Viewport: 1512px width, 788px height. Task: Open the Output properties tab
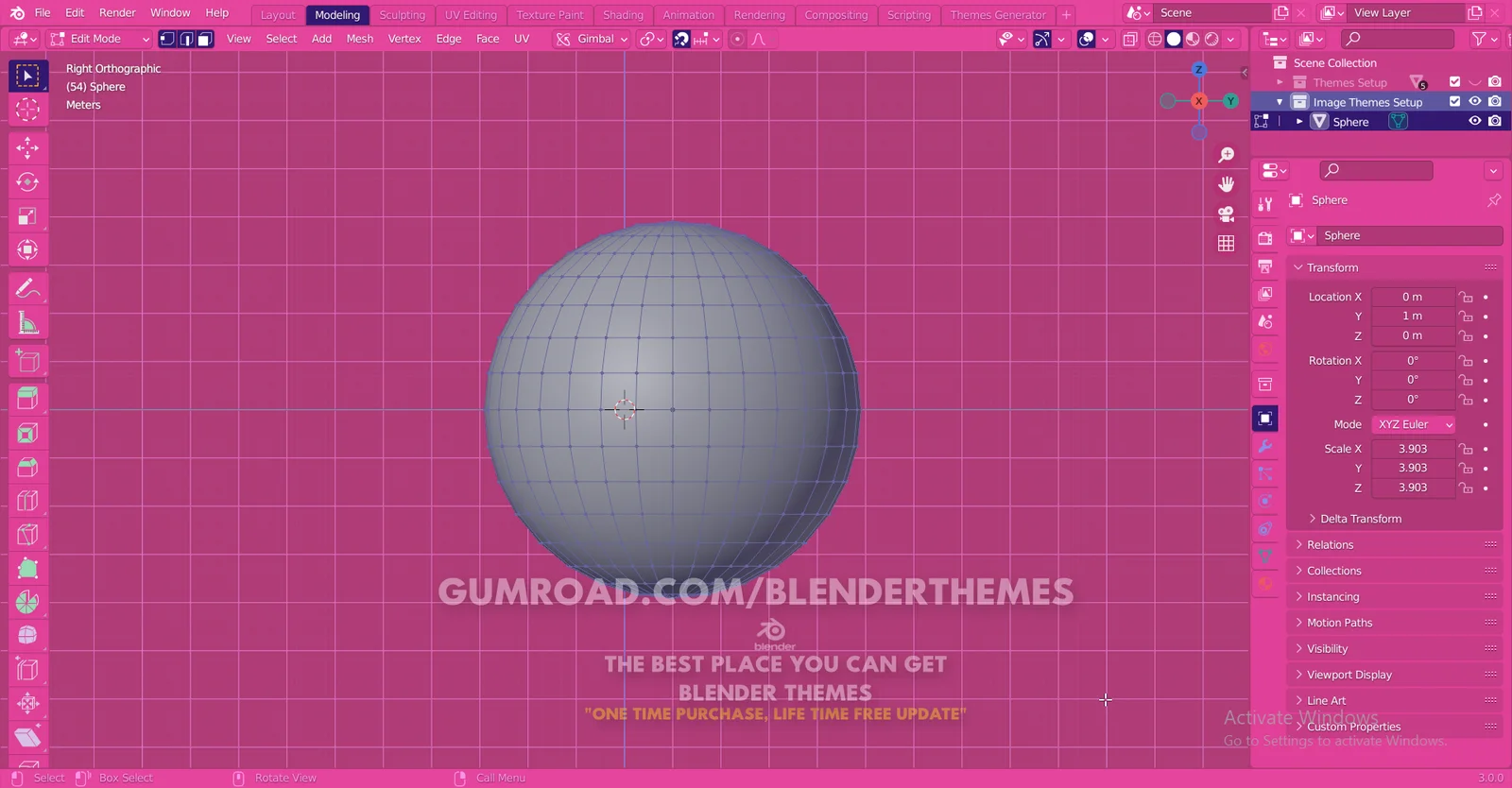point(1265,266)
